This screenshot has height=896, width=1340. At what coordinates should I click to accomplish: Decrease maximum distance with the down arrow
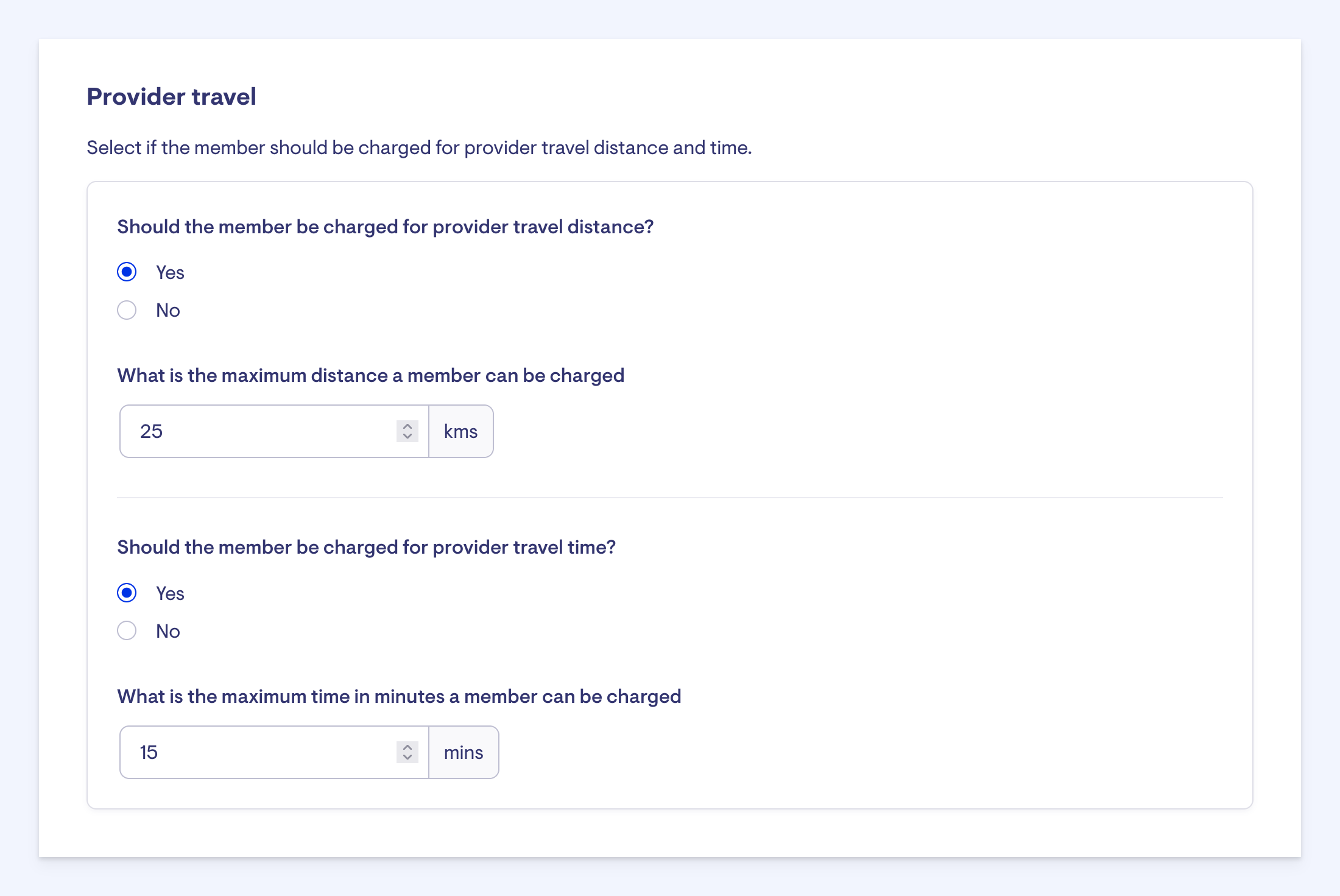[407, 437]
